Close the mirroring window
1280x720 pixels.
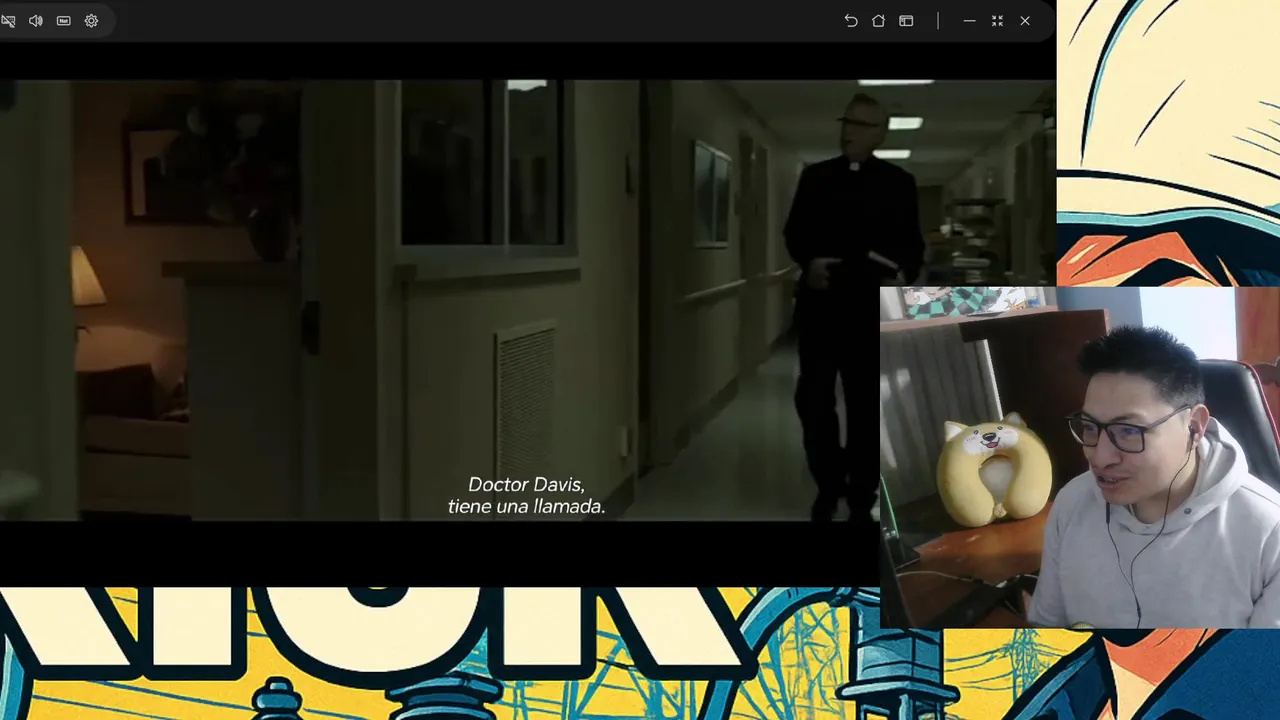click(1025, 21)
